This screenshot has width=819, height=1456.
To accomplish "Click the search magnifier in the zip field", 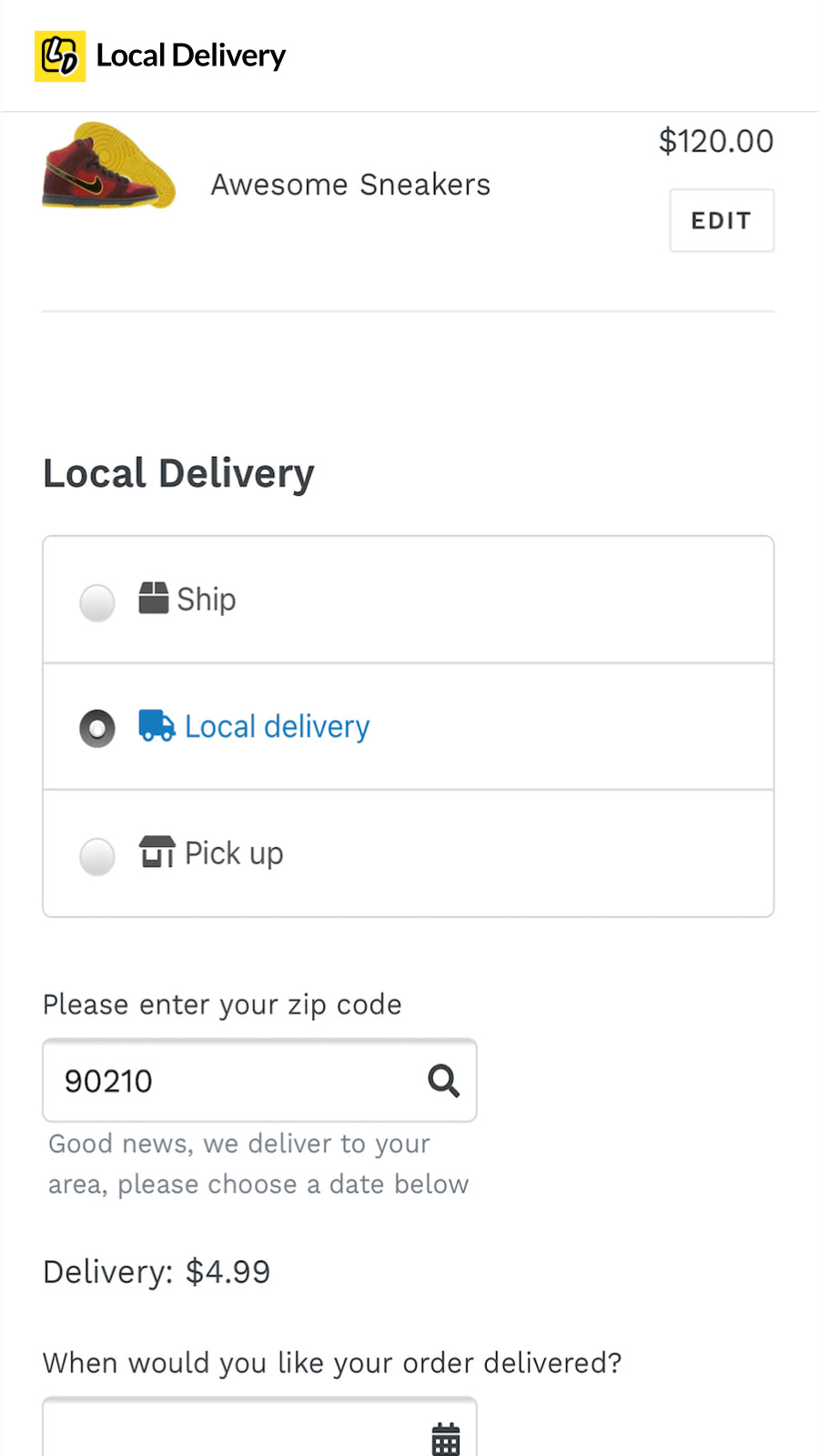I will [x=444, y=1081].
